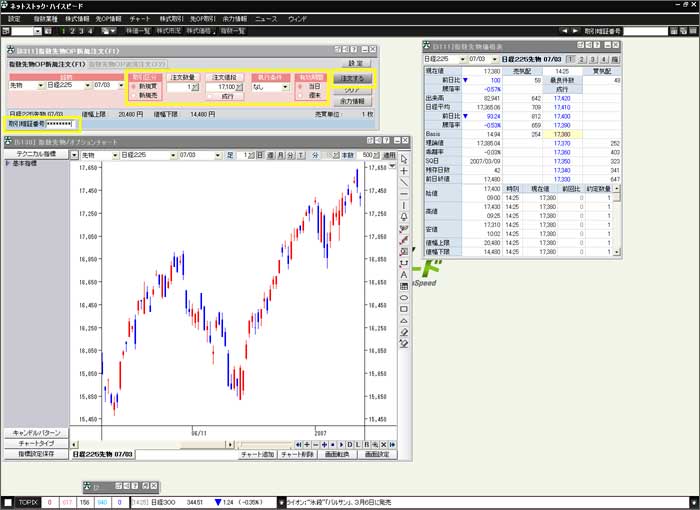Screen dimensions: 700x510
Task: Open 先物 dropdown in chart window
Action: (115, 155)
